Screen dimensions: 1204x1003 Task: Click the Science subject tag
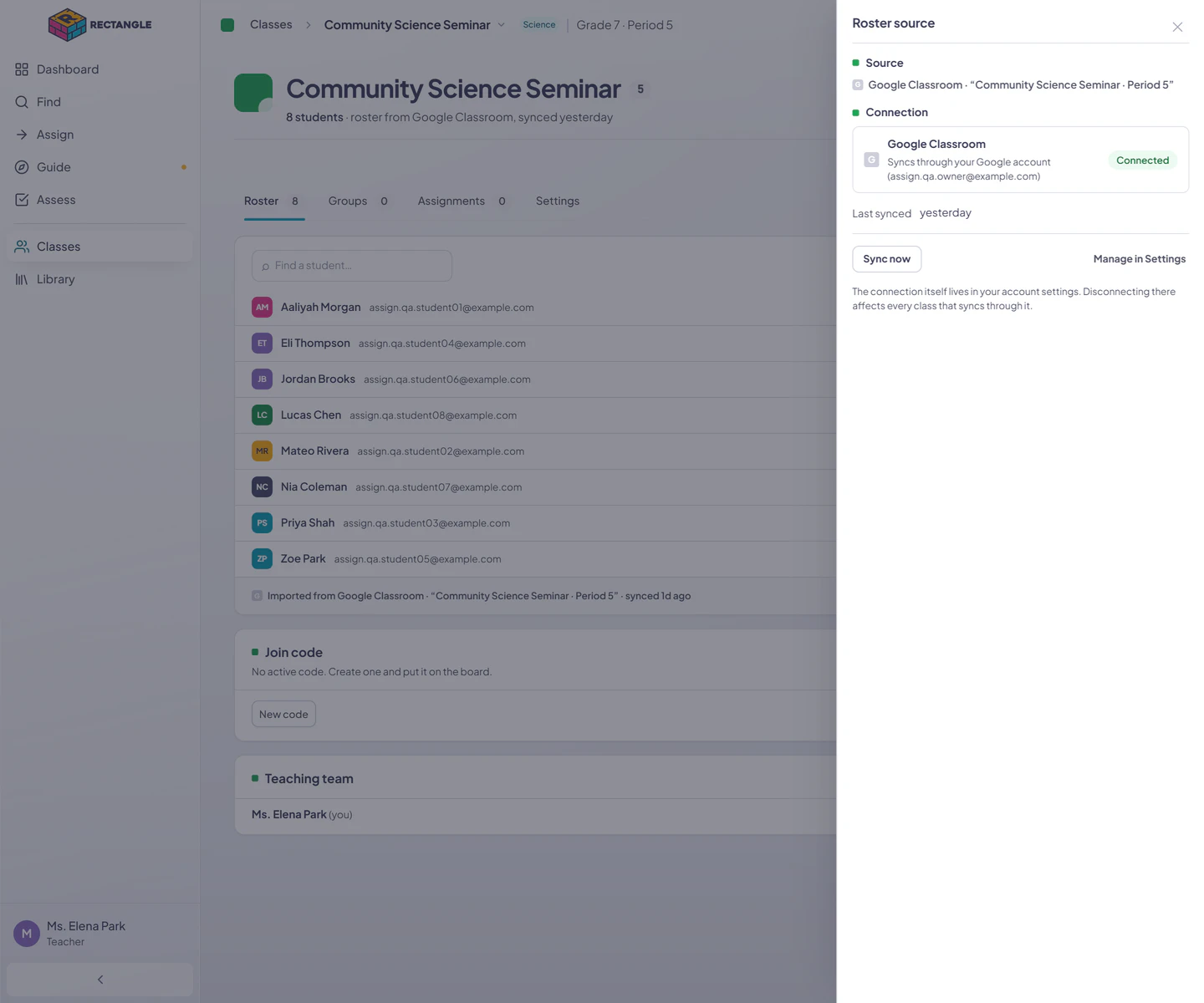pos(539,25)
